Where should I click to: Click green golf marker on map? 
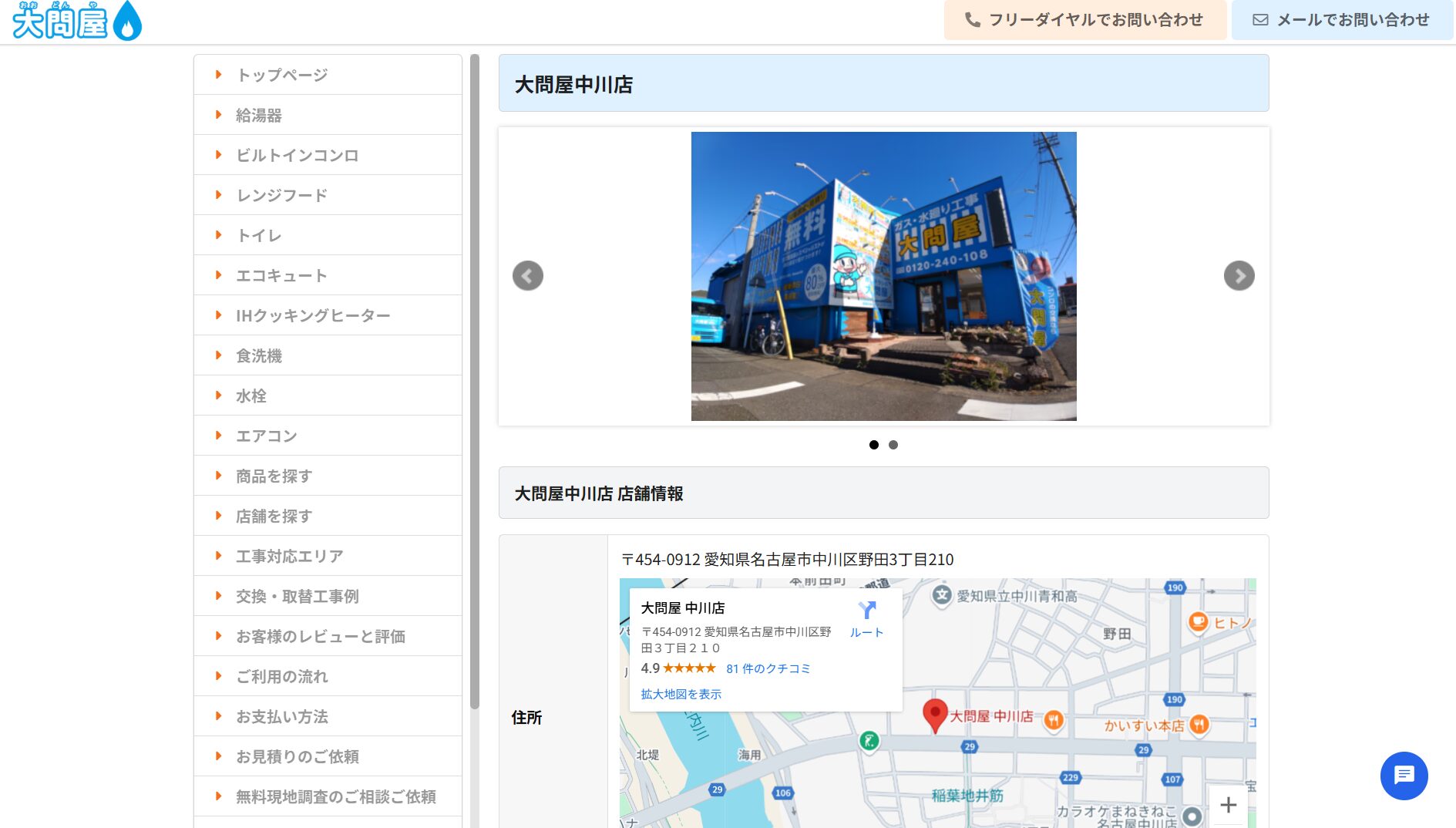[869, 742]
